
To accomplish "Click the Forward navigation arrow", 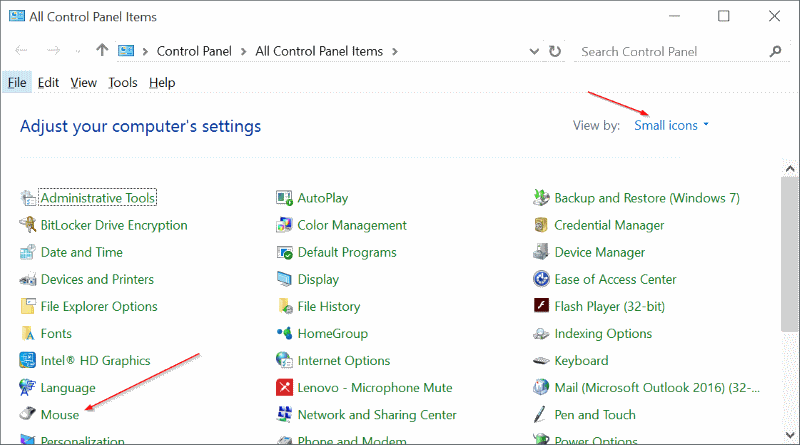I will (x=53, y=50).
